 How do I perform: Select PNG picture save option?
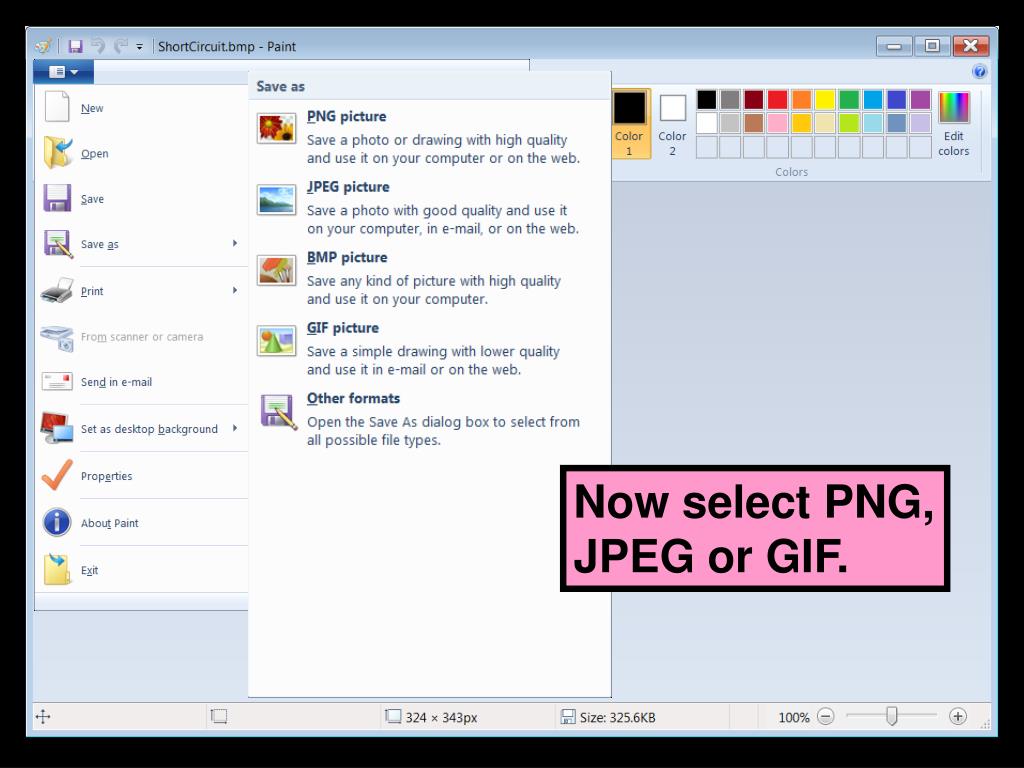(430, 136)
